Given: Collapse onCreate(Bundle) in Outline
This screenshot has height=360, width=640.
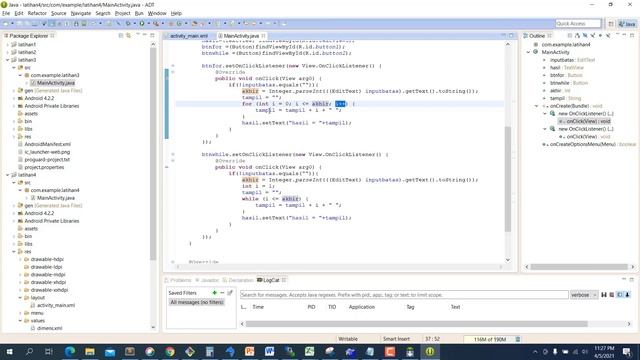Looking at the screenshot, I should pos(537,106).
